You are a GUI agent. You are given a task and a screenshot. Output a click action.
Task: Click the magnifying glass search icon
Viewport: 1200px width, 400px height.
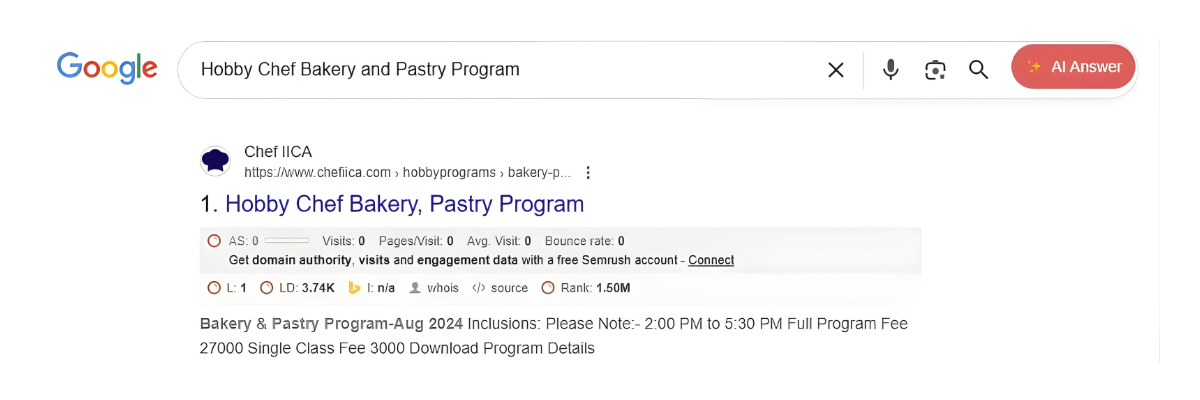coord(978,69)
